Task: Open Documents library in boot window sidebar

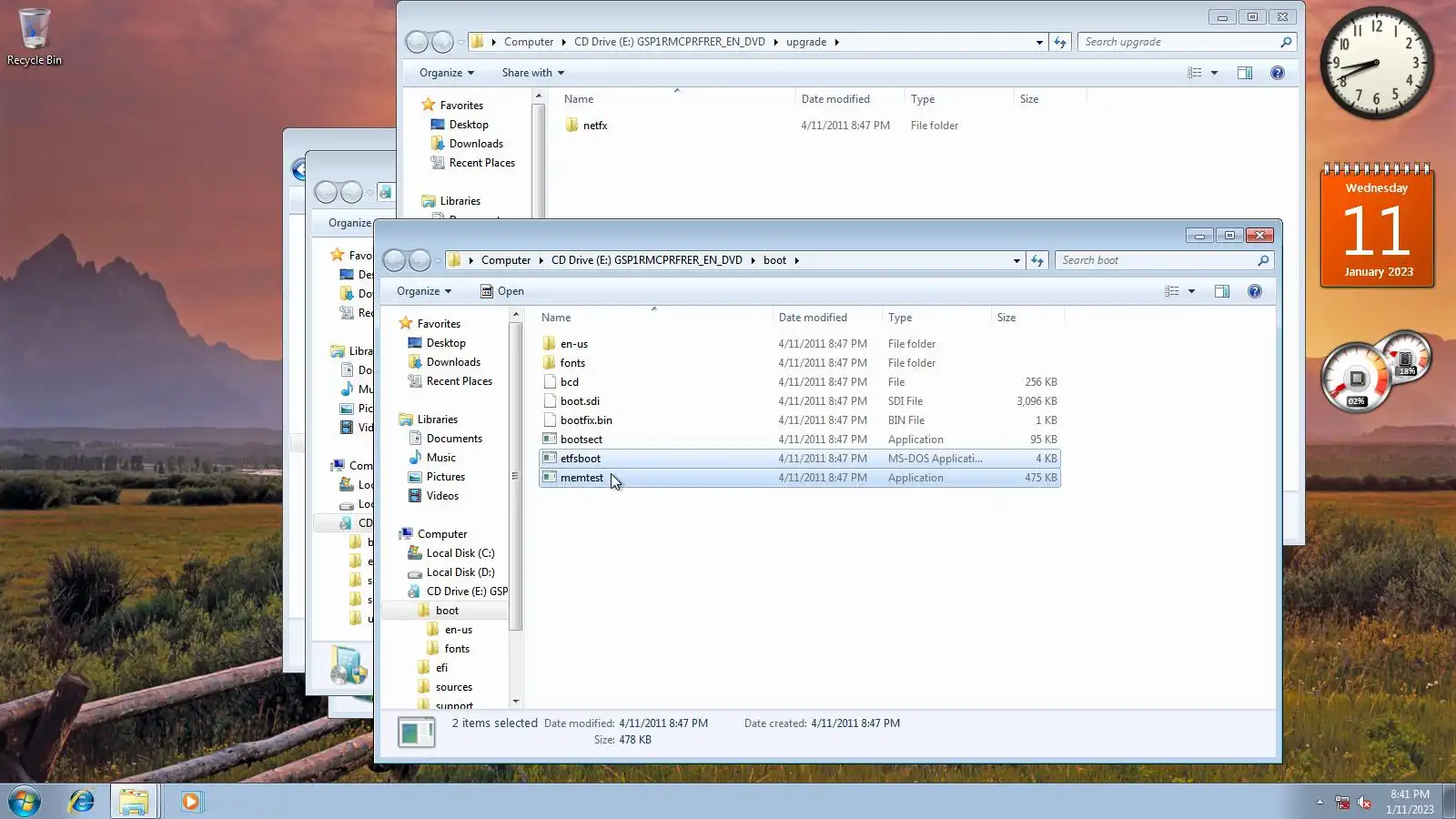Action: [454, 439]
